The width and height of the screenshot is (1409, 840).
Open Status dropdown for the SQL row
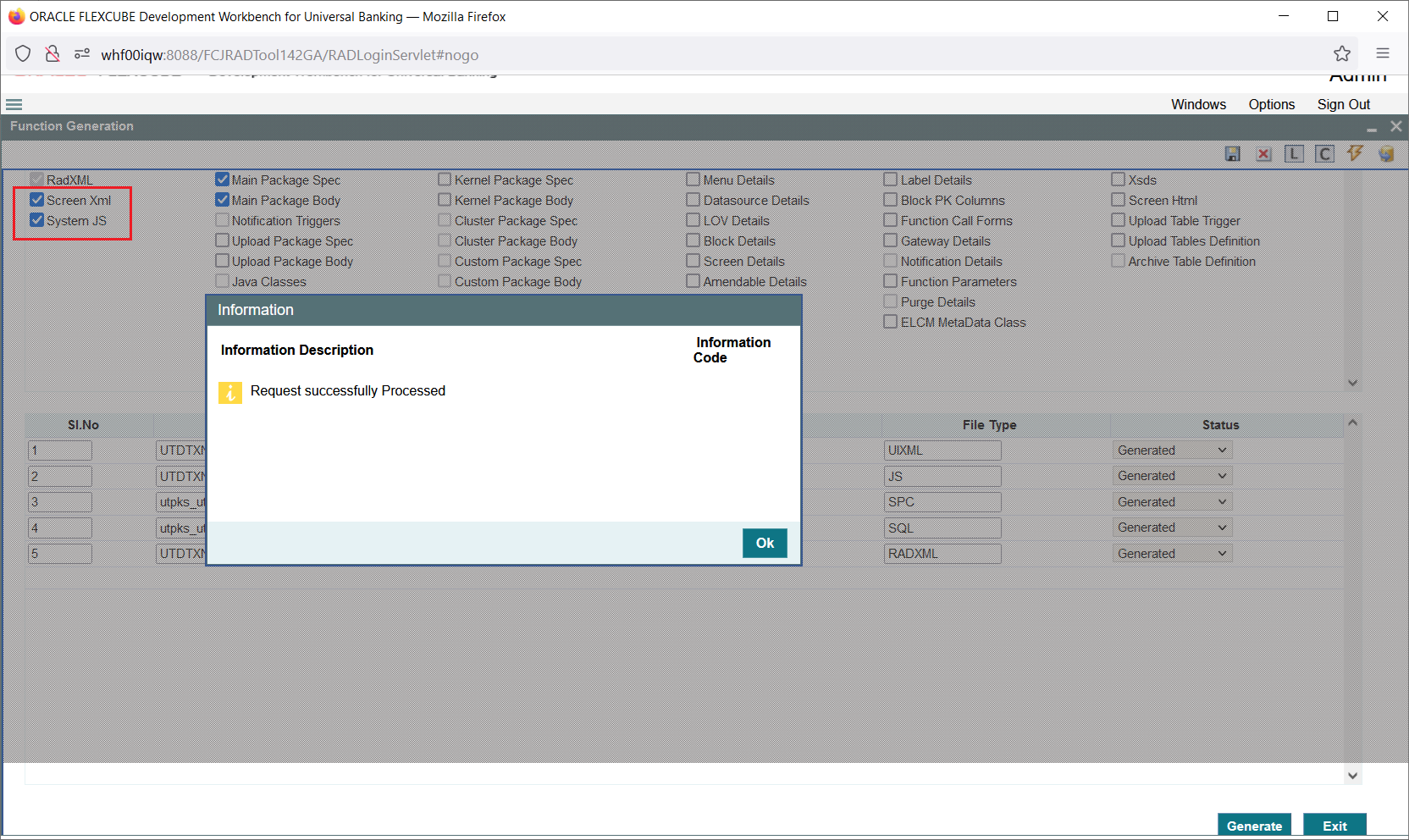1173,528
